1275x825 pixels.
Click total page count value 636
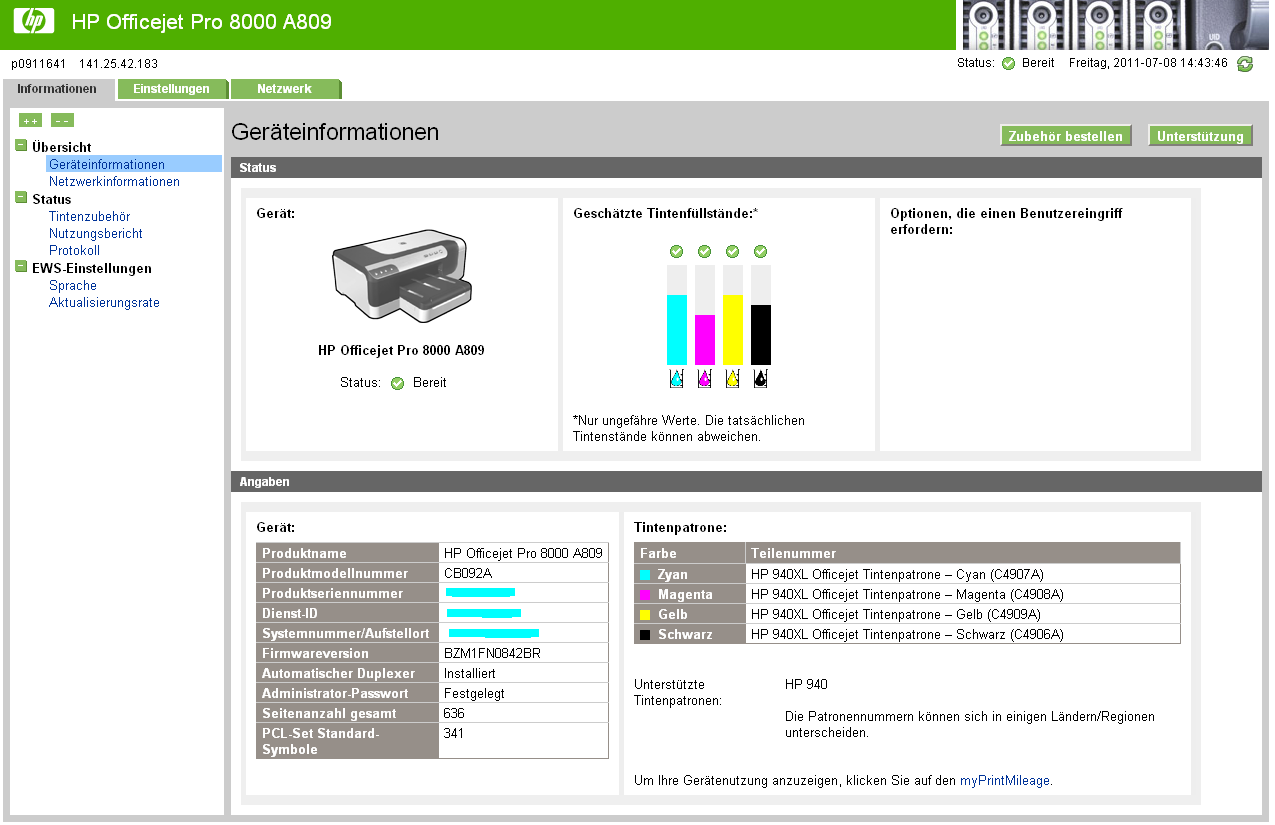(x=454, y=713)
